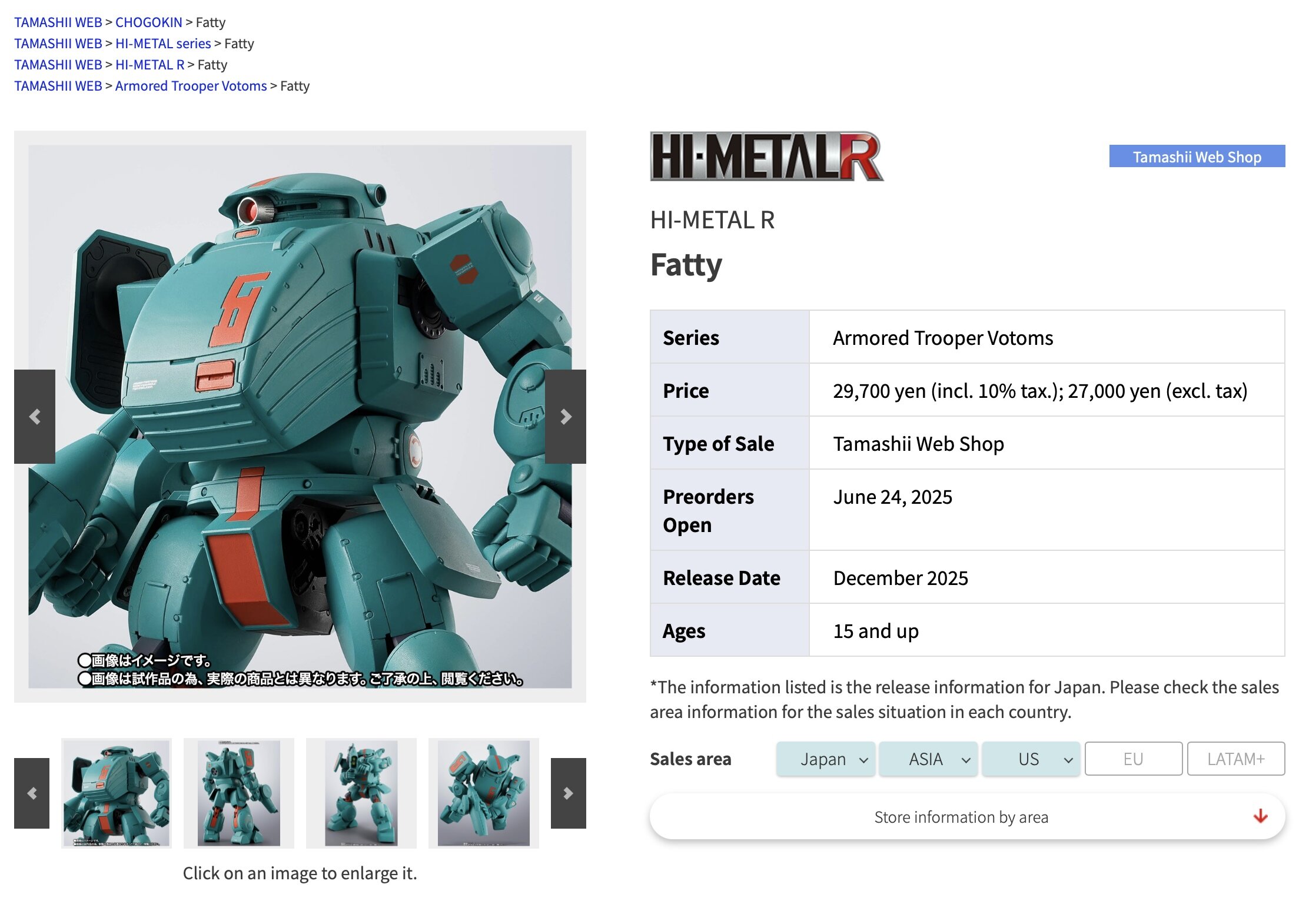
Task: Open the HI-METAL R breadcrumb link
Action: 150,65
